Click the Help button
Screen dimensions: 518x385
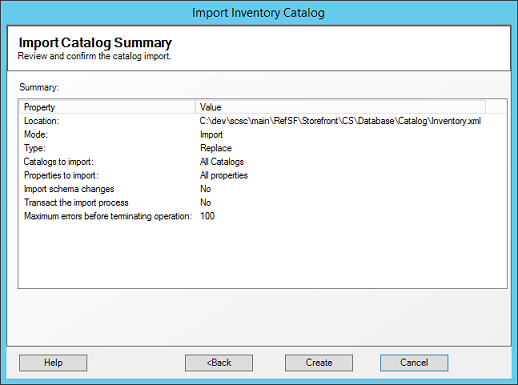pos(53,363)
